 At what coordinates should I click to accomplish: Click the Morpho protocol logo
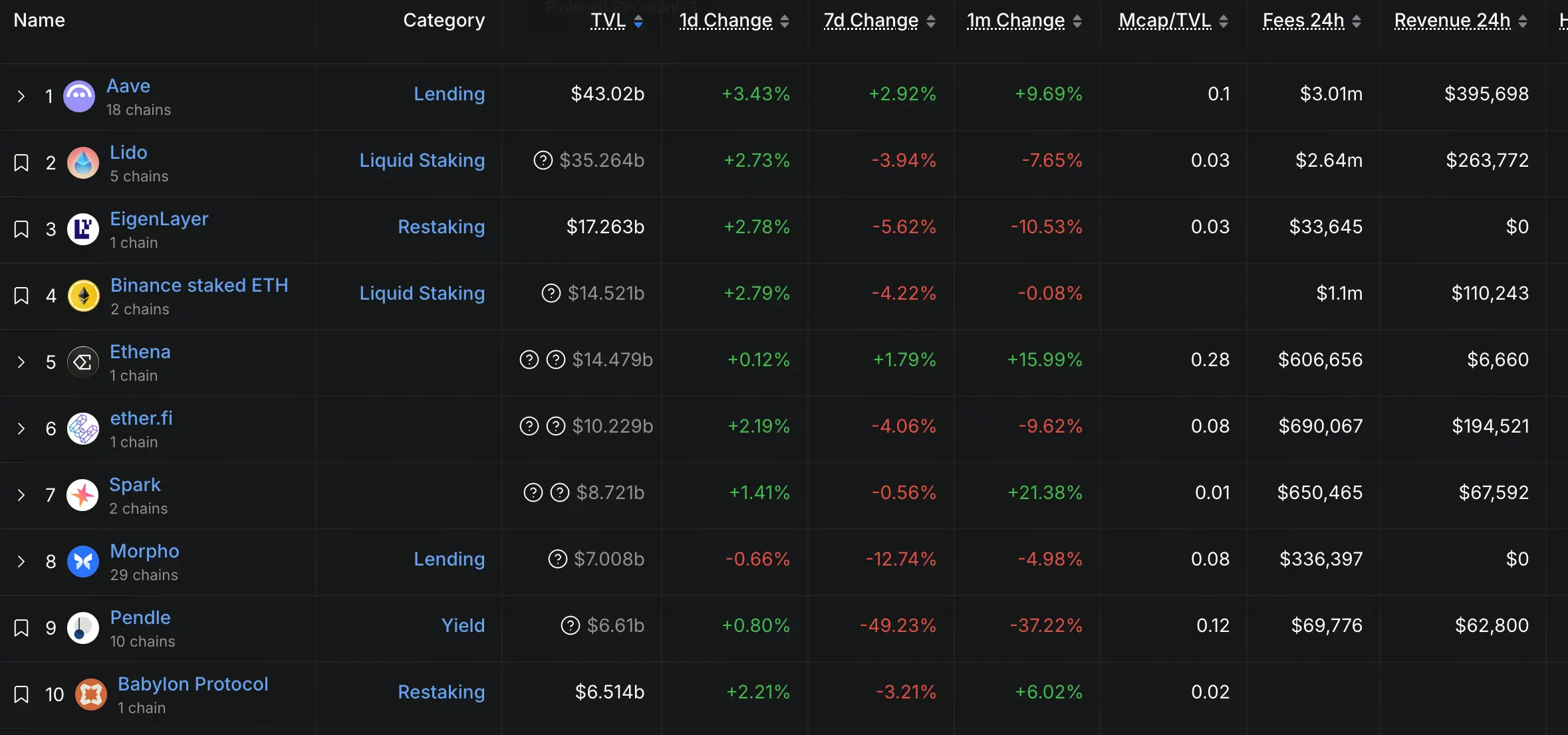[83, 562]
